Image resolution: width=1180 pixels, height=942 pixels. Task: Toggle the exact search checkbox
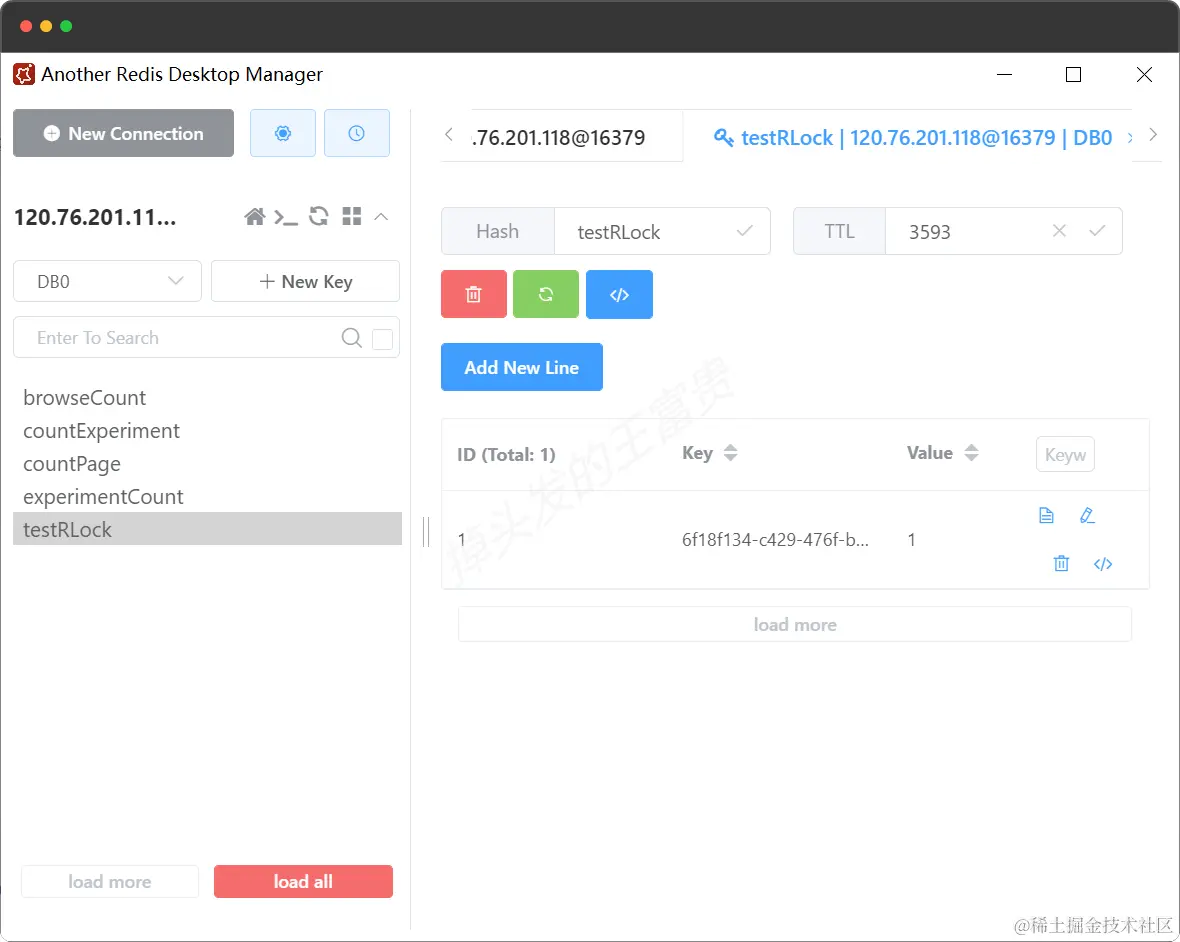(382, 339)
